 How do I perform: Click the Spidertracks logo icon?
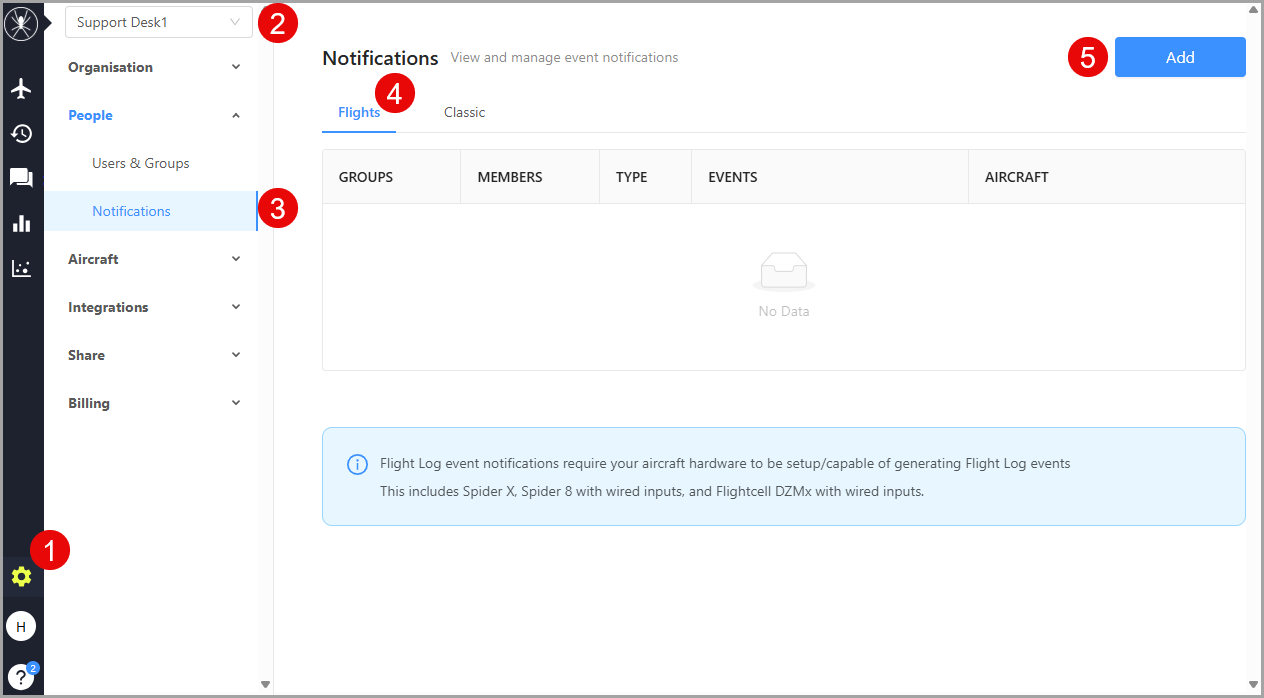pyautogui.click(x=21, y=24)
